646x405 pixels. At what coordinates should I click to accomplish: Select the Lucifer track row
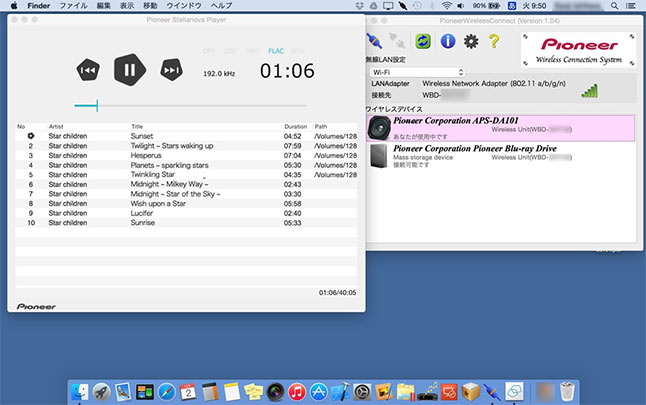tap(186, 213)
